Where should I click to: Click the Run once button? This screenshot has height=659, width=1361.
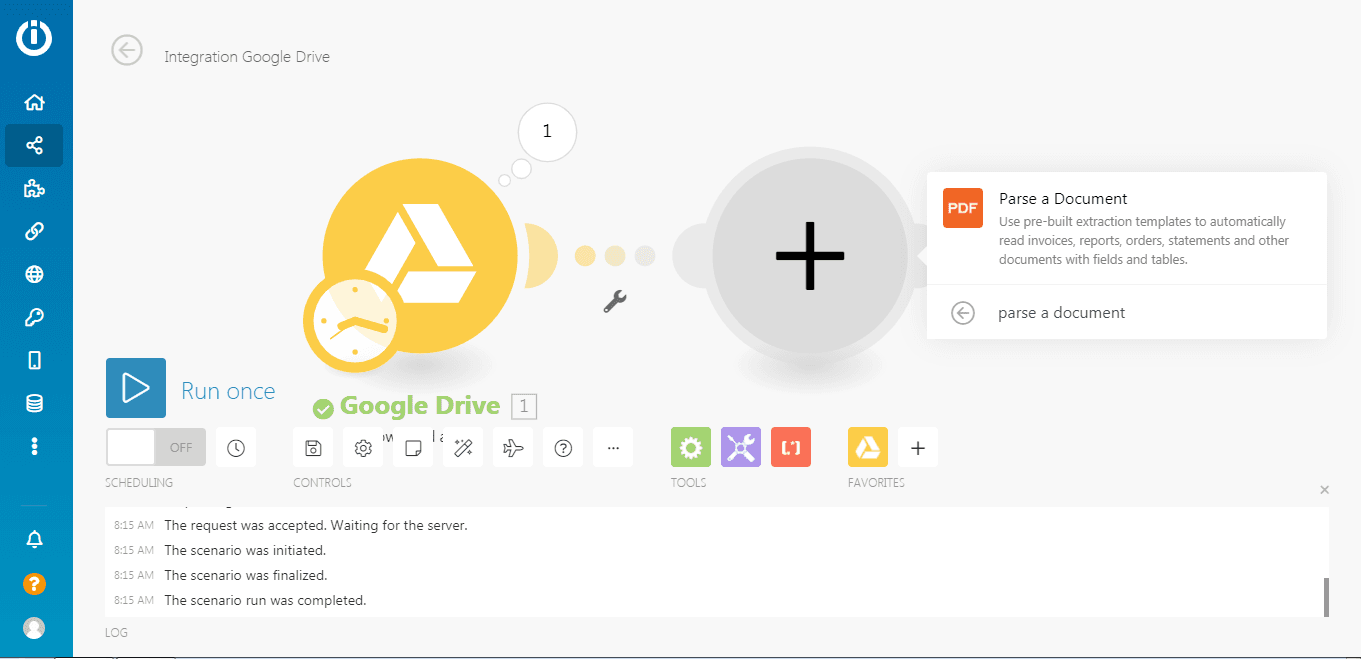[x=136, y=388]
